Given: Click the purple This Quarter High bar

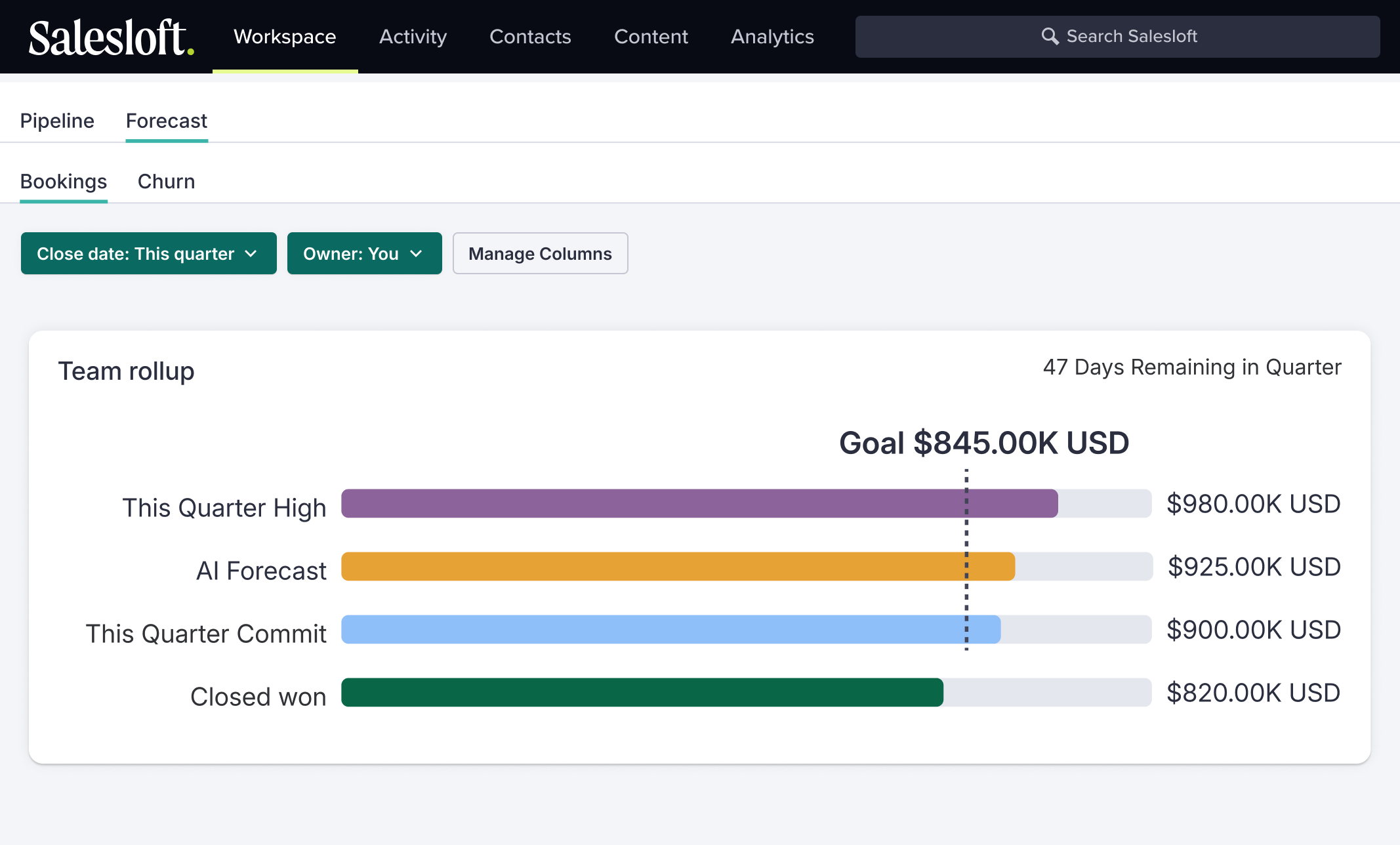Looking at the screenshot, I should point(699,503).
